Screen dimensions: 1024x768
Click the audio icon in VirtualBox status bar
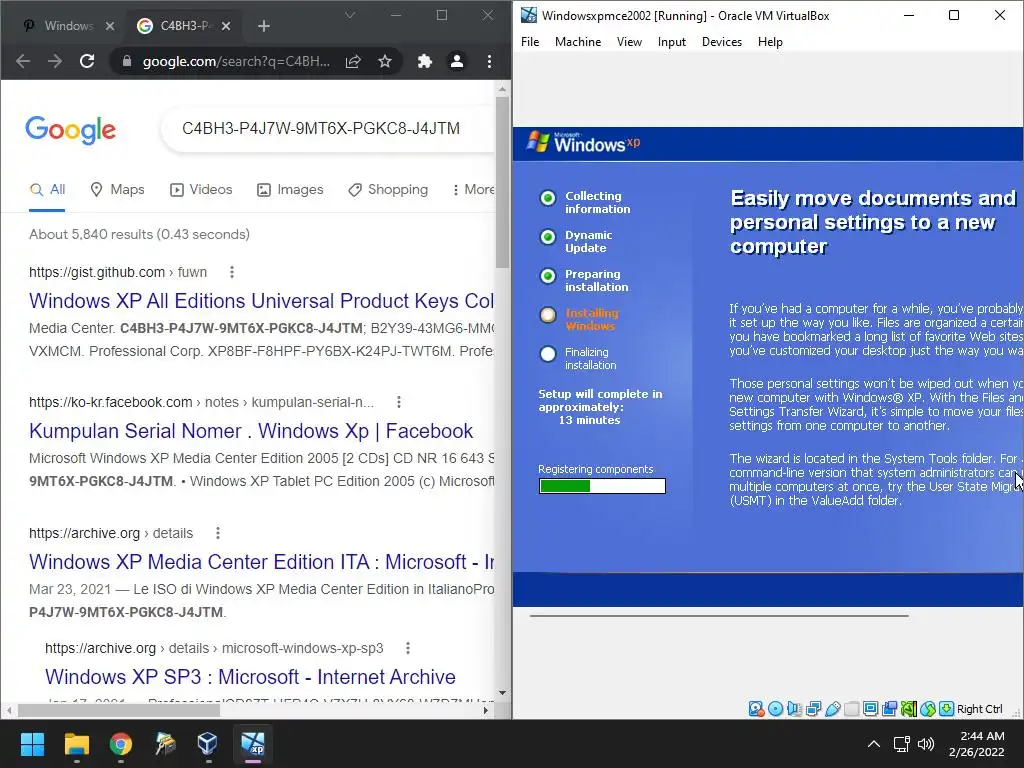(x=794, y=709)
